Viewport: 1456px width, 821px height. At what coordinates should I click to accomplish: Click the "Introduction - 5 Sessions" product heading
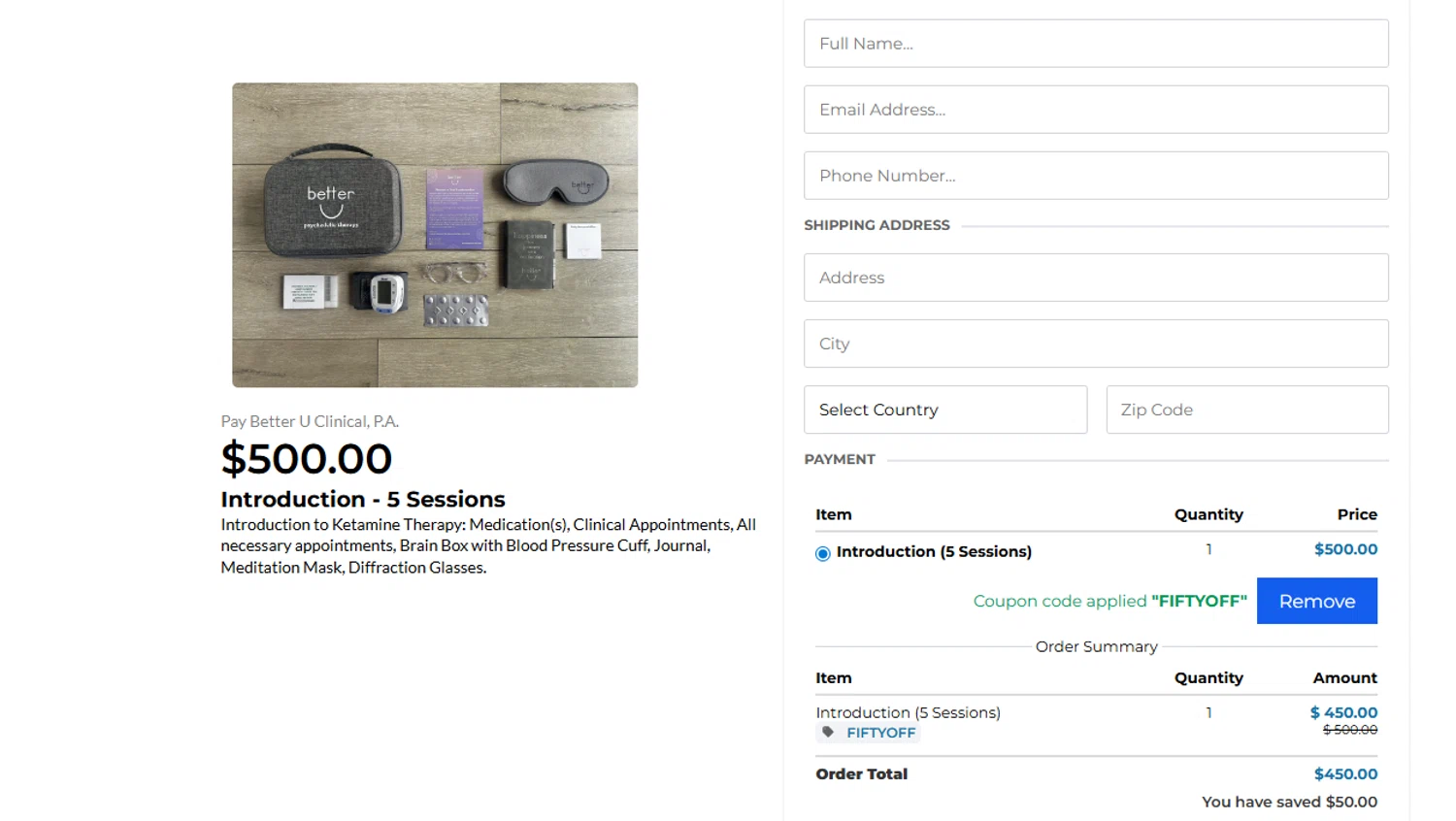click(x=363, y=499)
